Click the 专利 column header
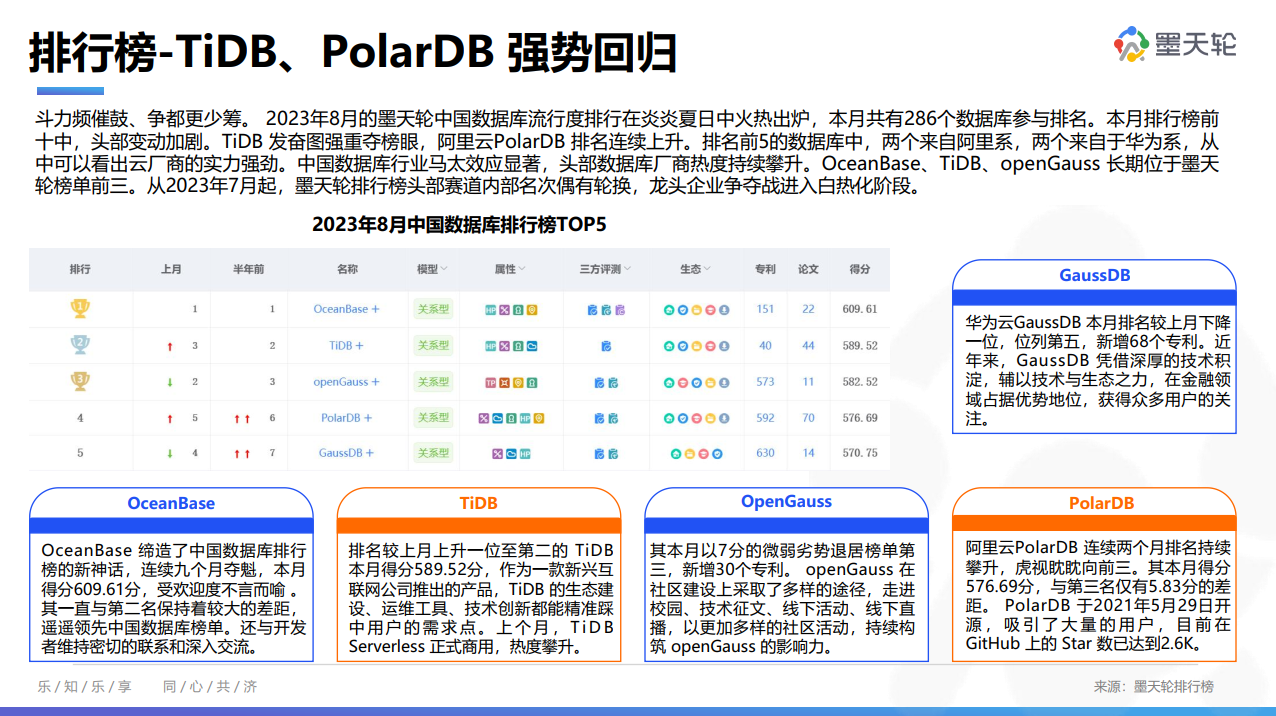 [x=765, y=269]
